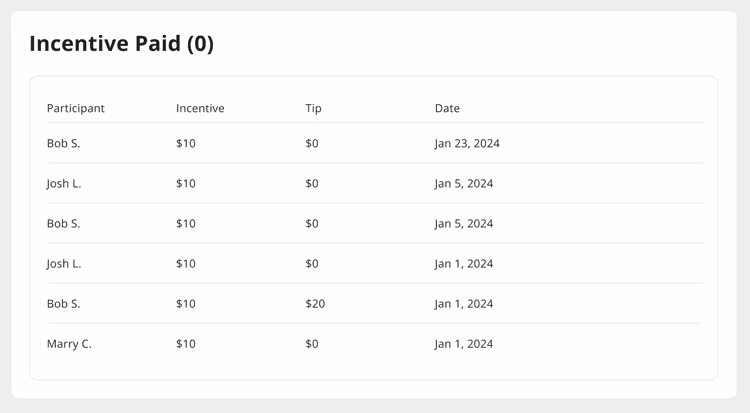This screenshot has width=750, height=413.
Task: Click the Incentive column header
Action: [x=200, y=109]
